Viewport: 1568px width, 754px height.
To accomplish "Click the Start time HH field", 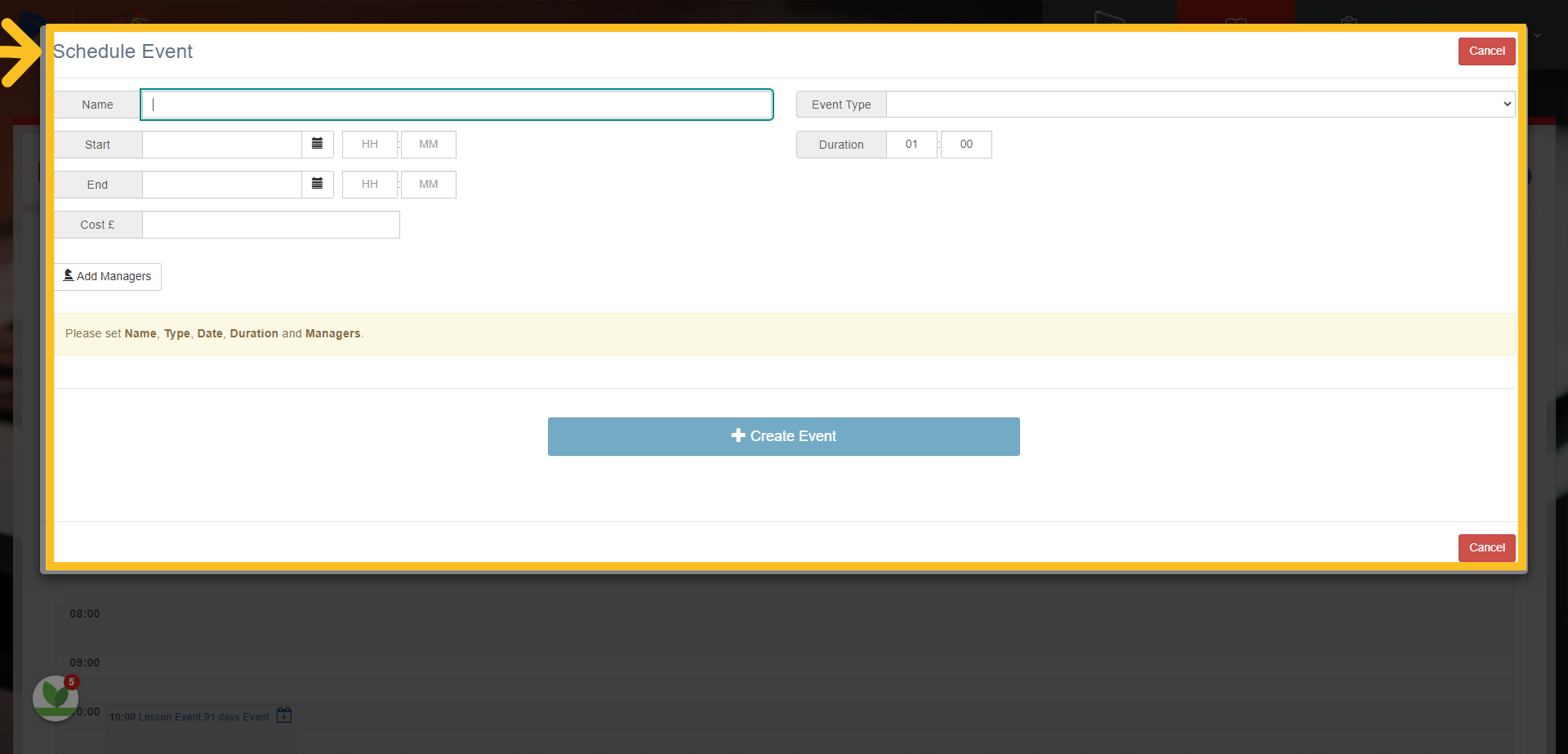I will click(x=370, y=145).
